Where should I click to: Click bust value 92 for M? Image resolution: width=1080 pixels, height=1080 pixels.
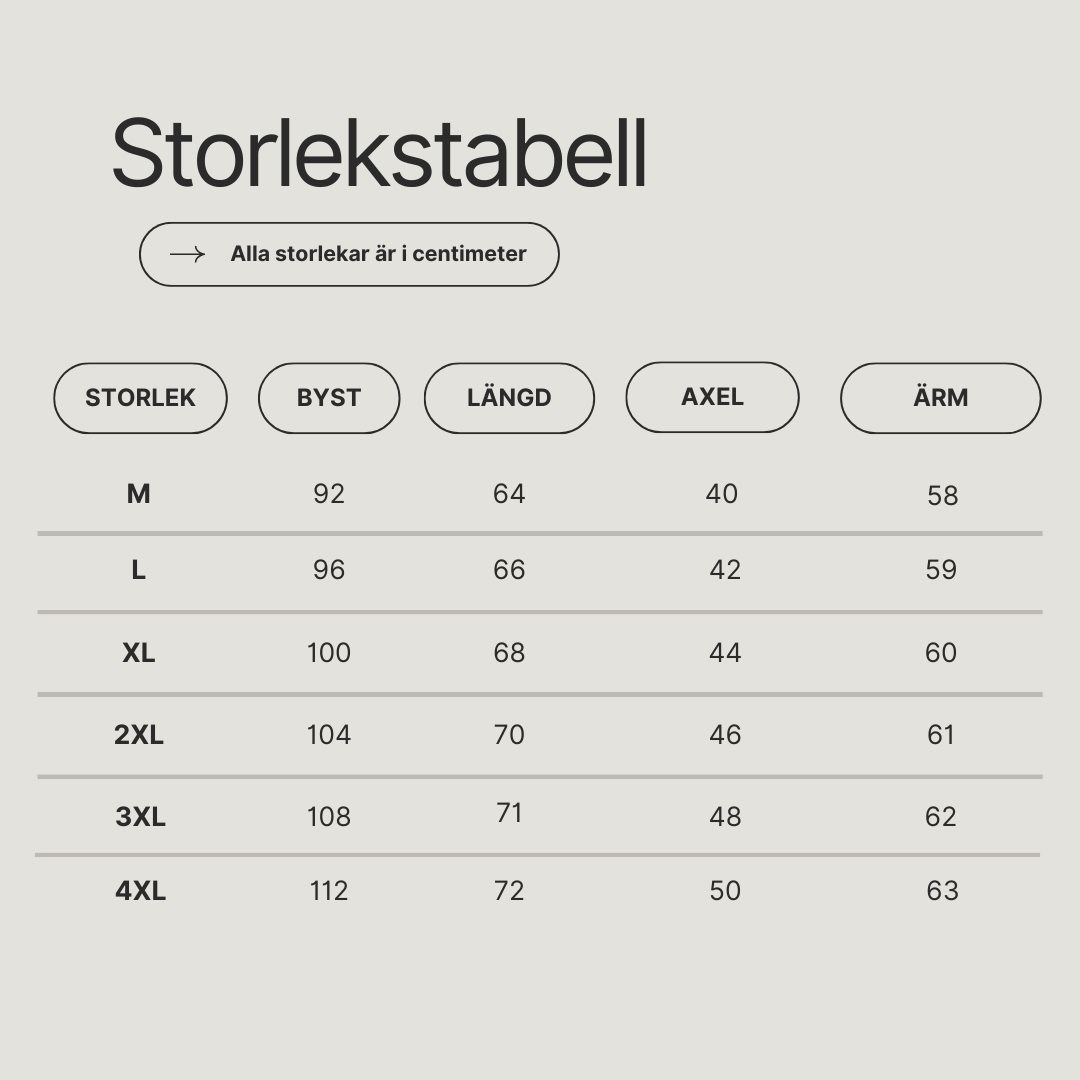(329, 494)
